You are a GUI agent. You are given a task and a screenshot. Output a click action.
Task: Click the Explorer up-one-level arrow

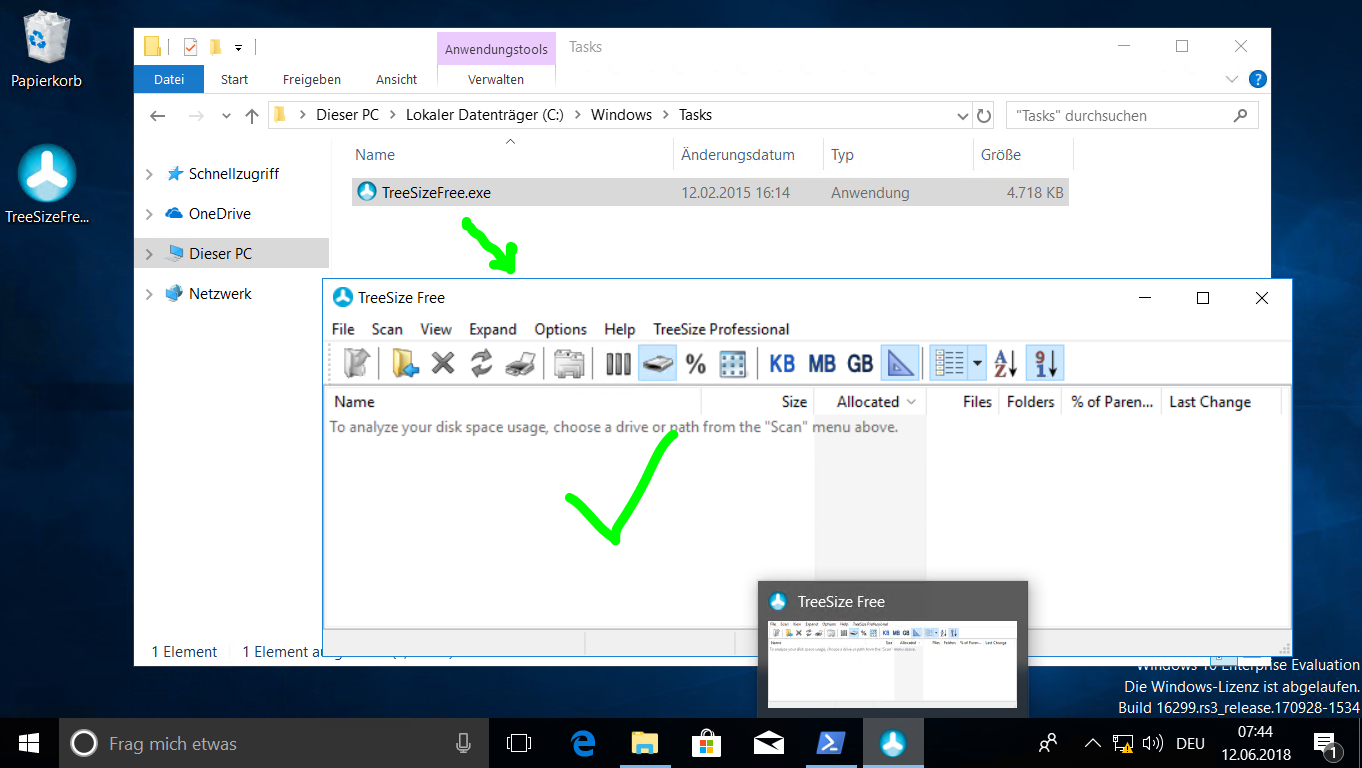[x=252, y=115]
